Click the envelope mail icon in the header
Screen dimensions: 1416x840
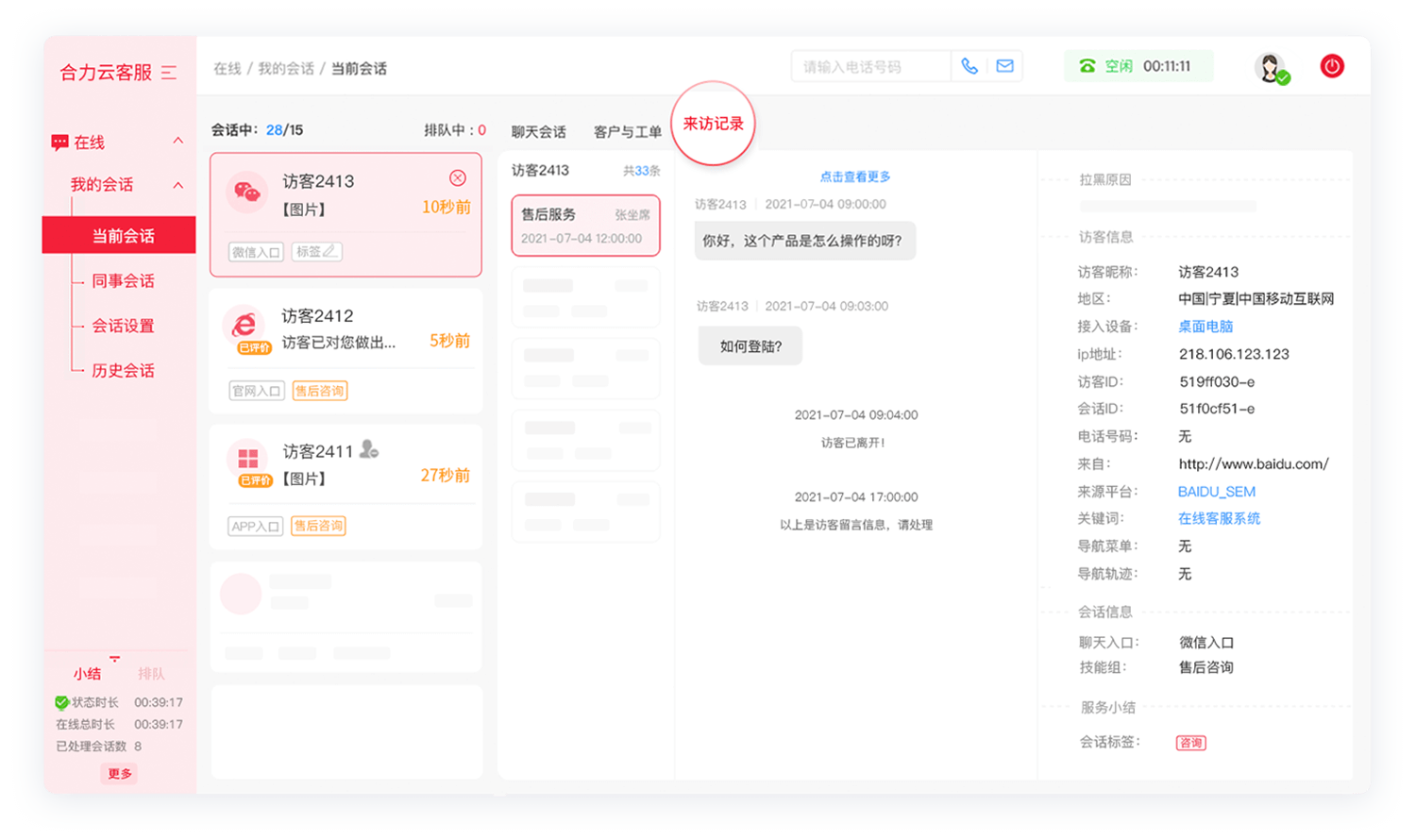click(1003, 66)
